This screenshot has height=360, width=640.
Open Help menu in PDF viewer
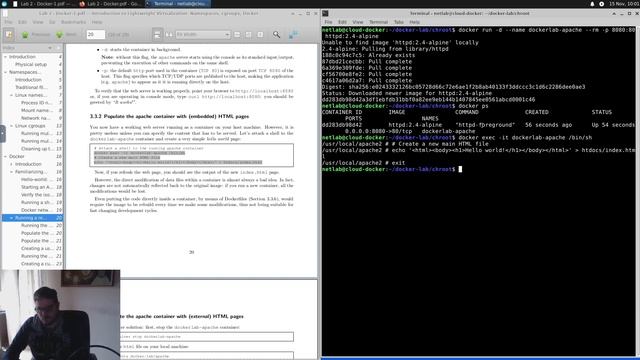pyautogui.click(x=97, y=22)
